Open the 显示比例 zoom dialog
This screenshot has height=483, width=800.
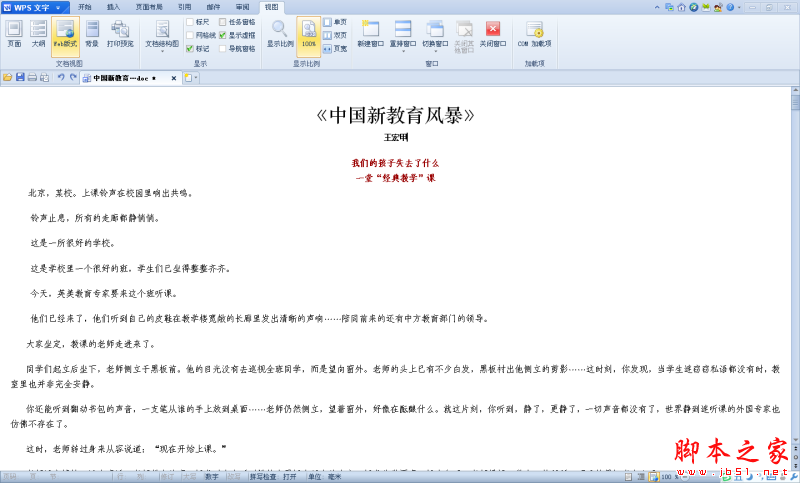pyautogui.click(x=280, y=35)
